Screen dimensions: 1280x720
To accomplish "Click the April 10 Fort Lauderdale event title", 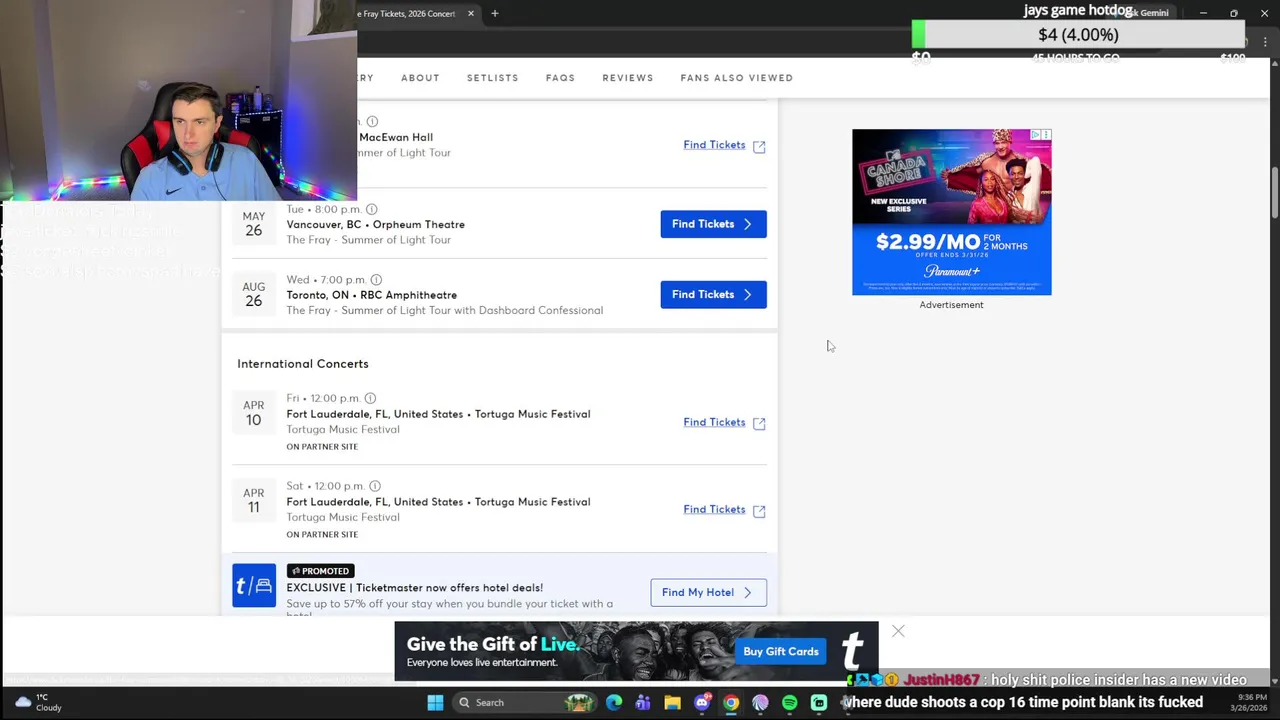I will click(438, 414).
